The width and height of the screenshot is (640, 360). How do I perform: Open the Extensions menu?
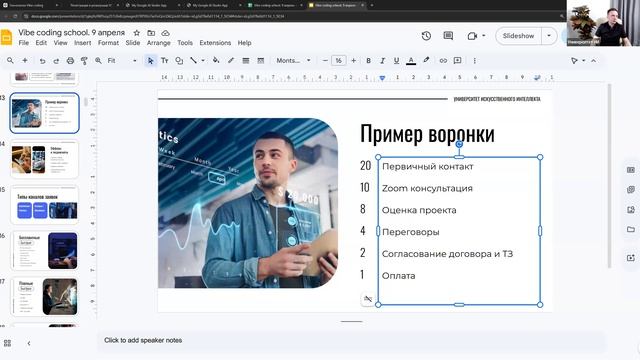(x=215, y=43)
